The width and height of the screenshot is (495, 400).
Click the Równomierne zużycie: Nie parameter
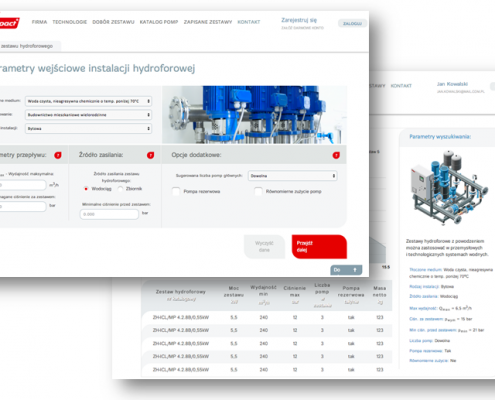pos(433,361)
